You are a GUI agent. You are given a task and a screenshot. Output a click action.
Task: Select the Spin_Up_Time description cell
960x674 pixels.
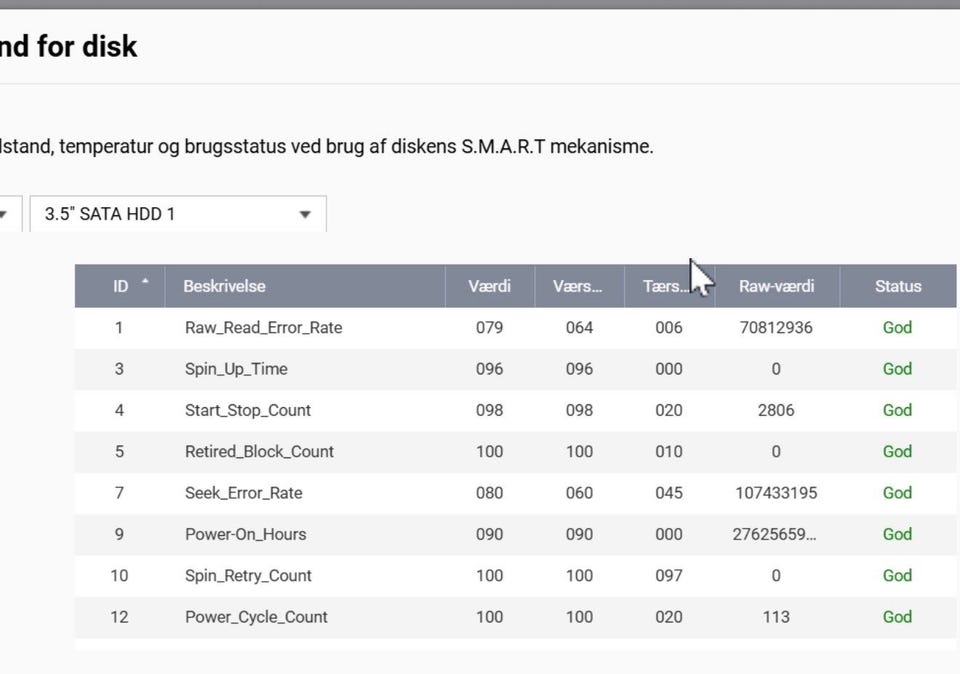pos(236,369)
